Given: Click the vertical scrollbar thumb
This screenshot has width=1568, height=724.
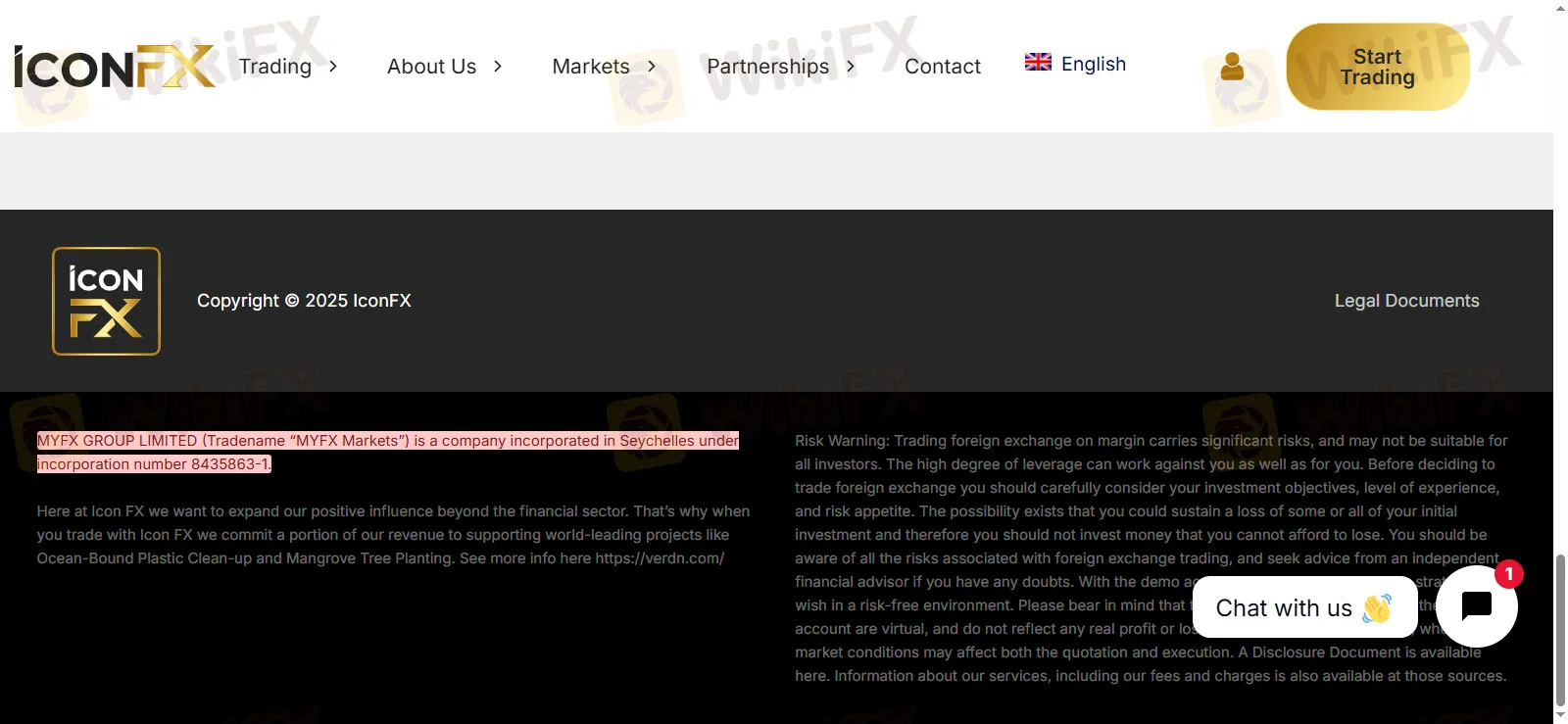Looking at the screenshot, I should tap(1560, 627).
